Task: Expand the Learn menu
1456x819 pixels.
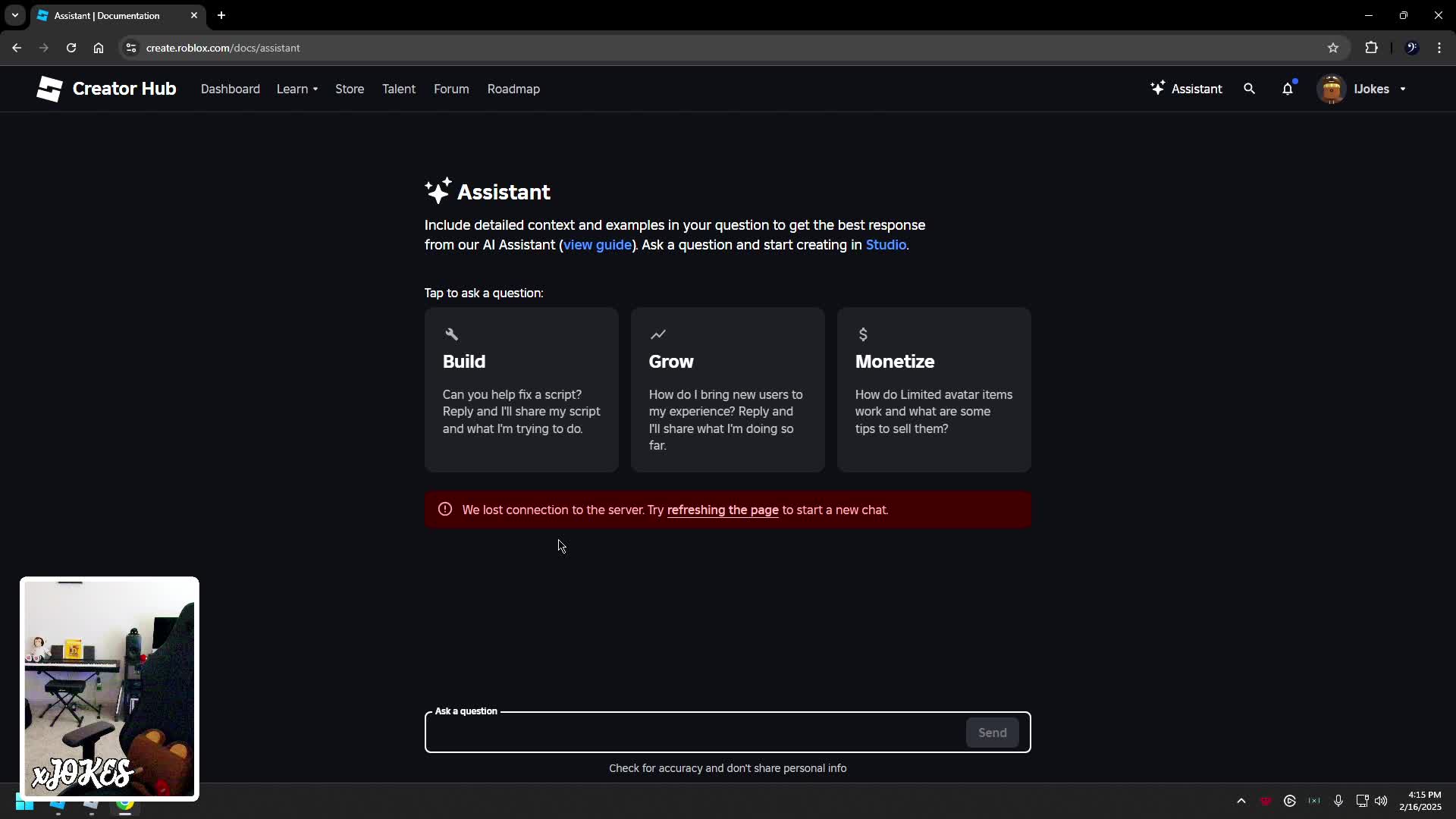Action: coord(297,89)
